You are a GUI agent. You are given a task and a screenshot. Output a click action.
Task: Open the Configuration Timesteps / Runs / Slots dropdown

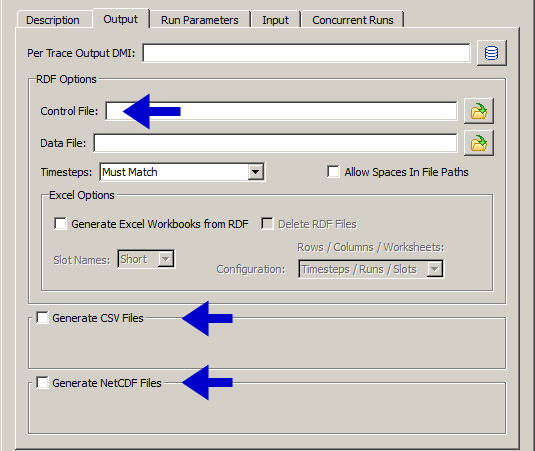371,269
